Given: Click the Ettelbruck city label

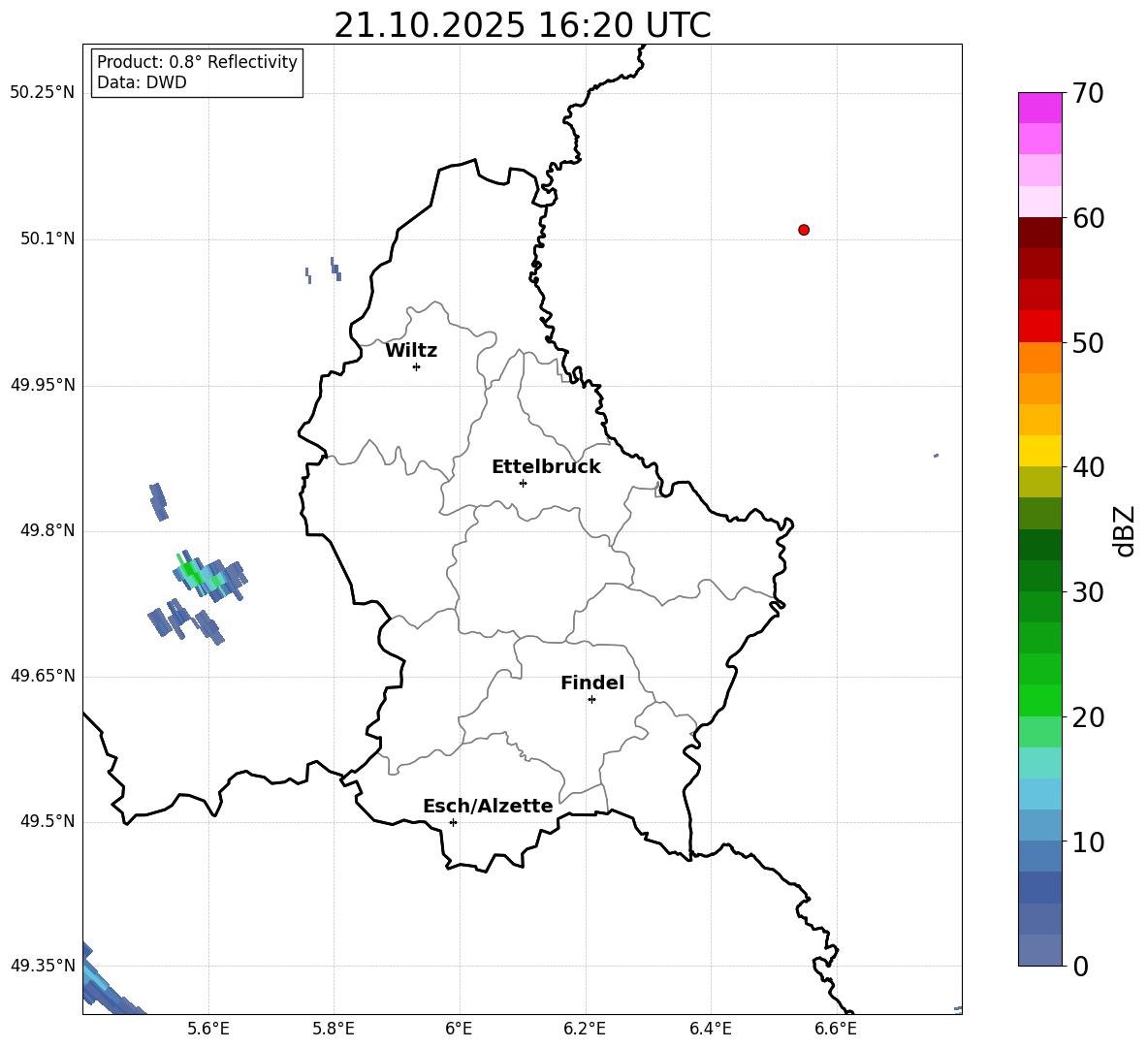Looking at the screenshot, I should click(x=546, y=467).
